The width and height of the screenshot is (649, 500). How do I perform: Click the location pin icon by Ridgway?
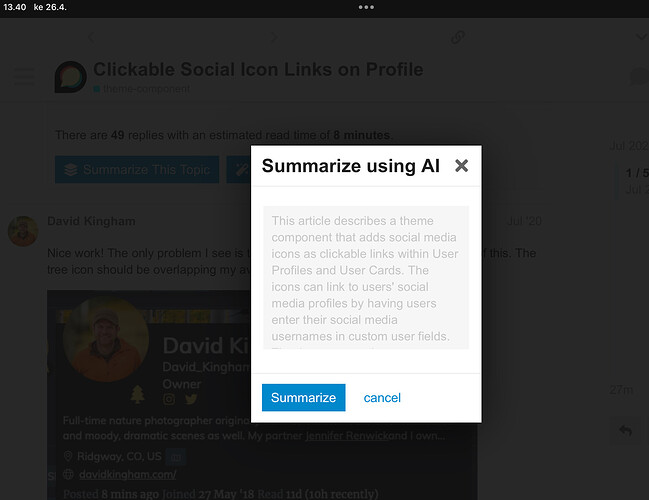(68, 456)
